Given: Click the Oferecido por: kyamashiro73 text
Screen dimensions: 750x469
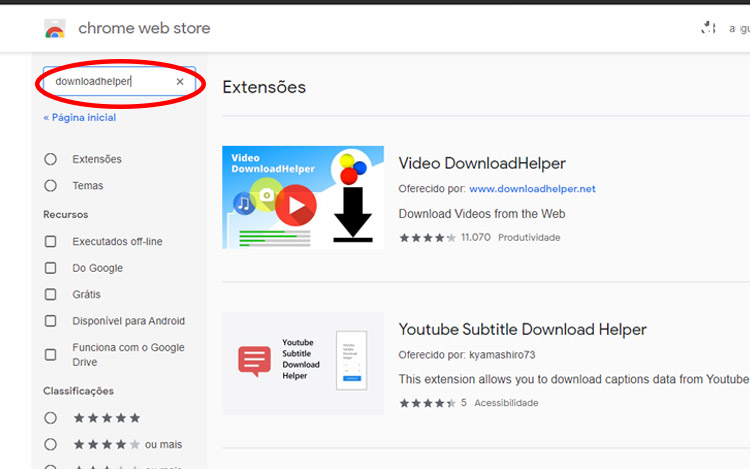Looking at the screenshot, I should pos(467,355).
